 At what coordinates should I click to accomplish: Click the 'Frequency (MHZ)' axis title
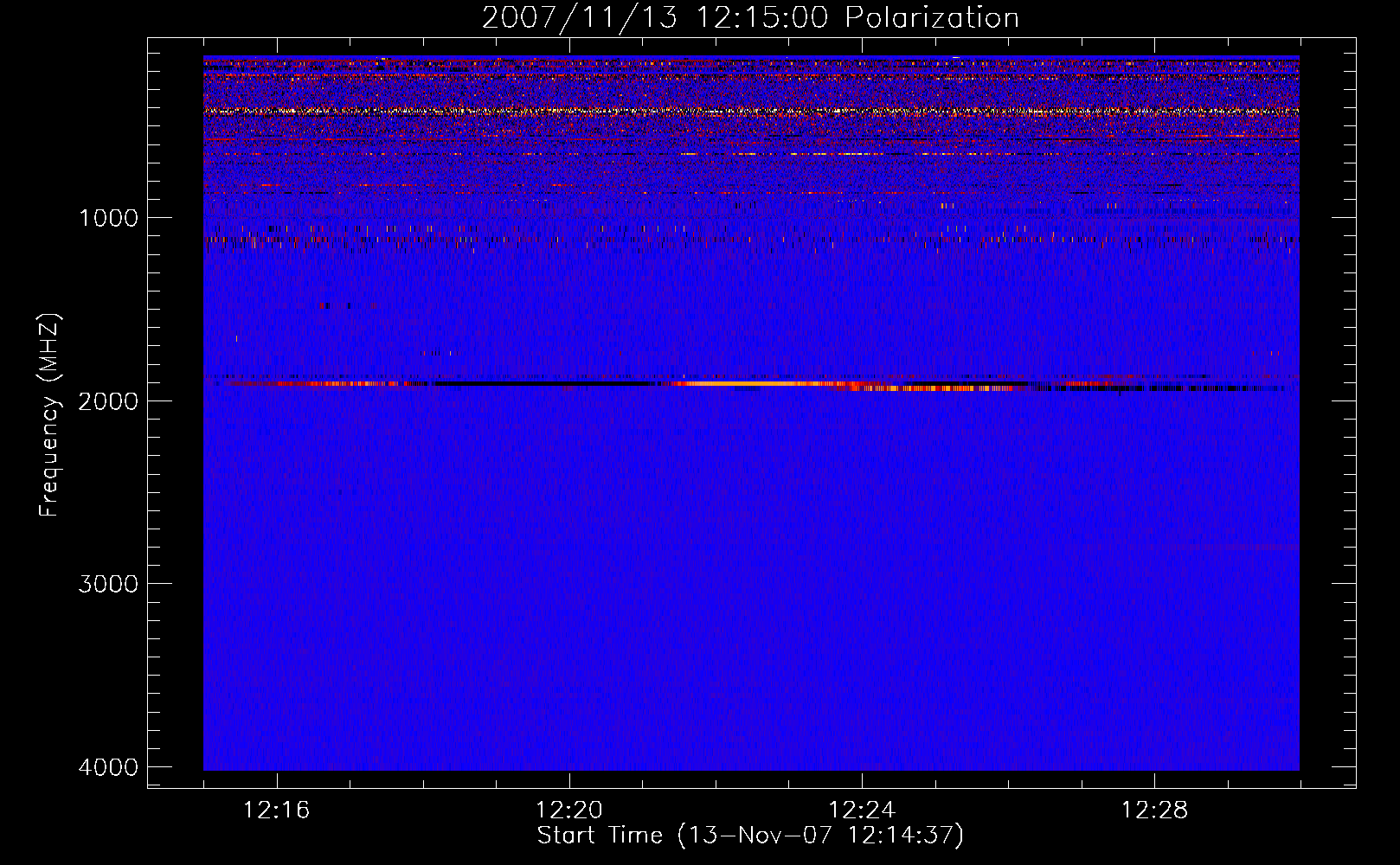click(49, 415)
